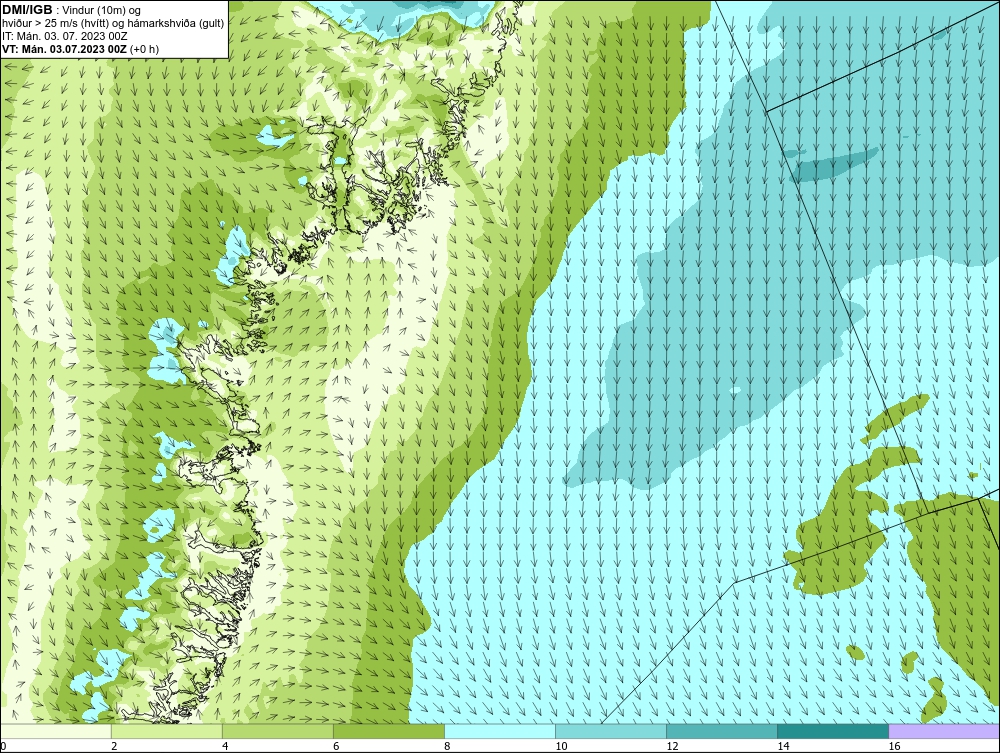Image resolution: width=1000 pixels, height=753 pixels.
Task: Click the 'hviður > 25 m/s' legend description line
Action: [114, 24]
